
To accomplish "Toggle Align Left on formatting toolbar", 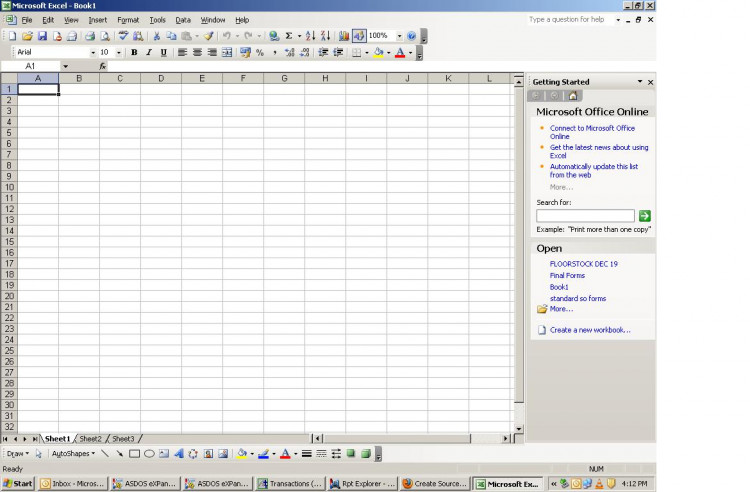I will (x=182, y=52).
